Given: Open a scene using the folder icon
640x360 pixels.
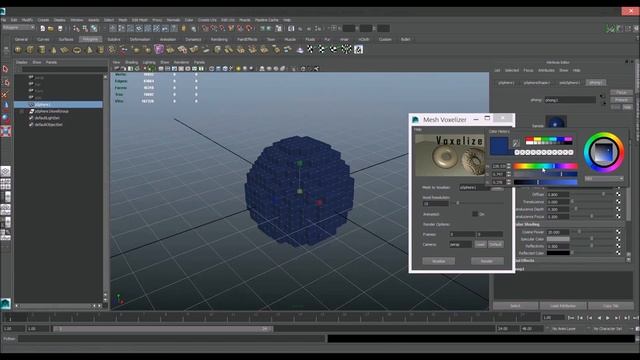Looking at the screenshot, I should pyautogui.click(x=51, y=28).
